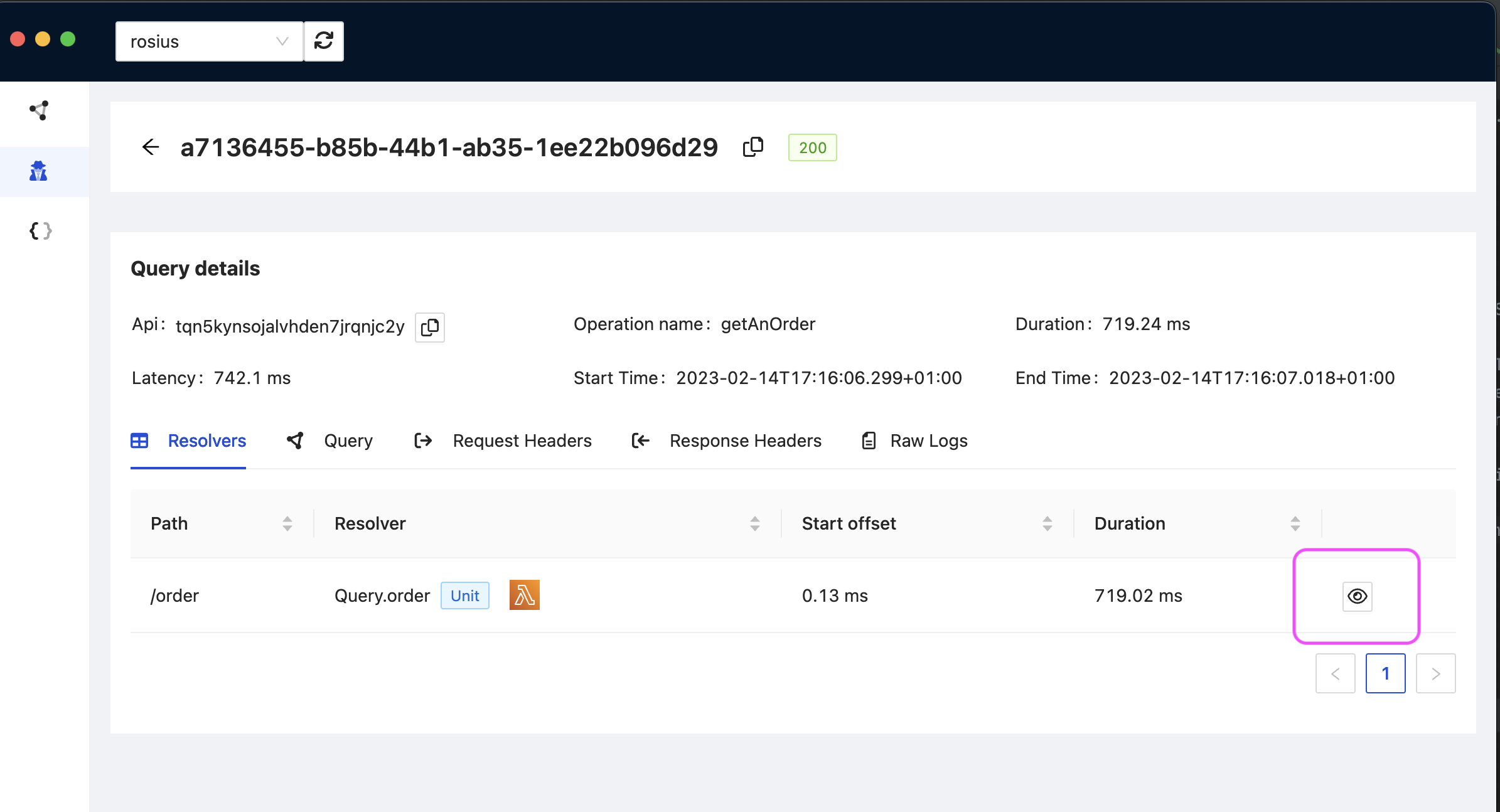Open the graph nodes sidebar icon
This screenshot has width=1500, height=812.
(40, 110)
